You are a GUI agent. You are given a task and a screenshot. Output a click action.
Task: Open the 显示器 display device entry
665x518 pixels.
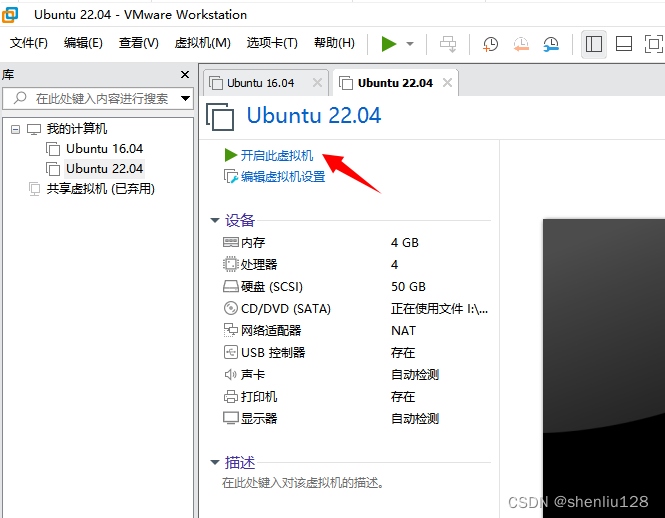coord(259,419)
